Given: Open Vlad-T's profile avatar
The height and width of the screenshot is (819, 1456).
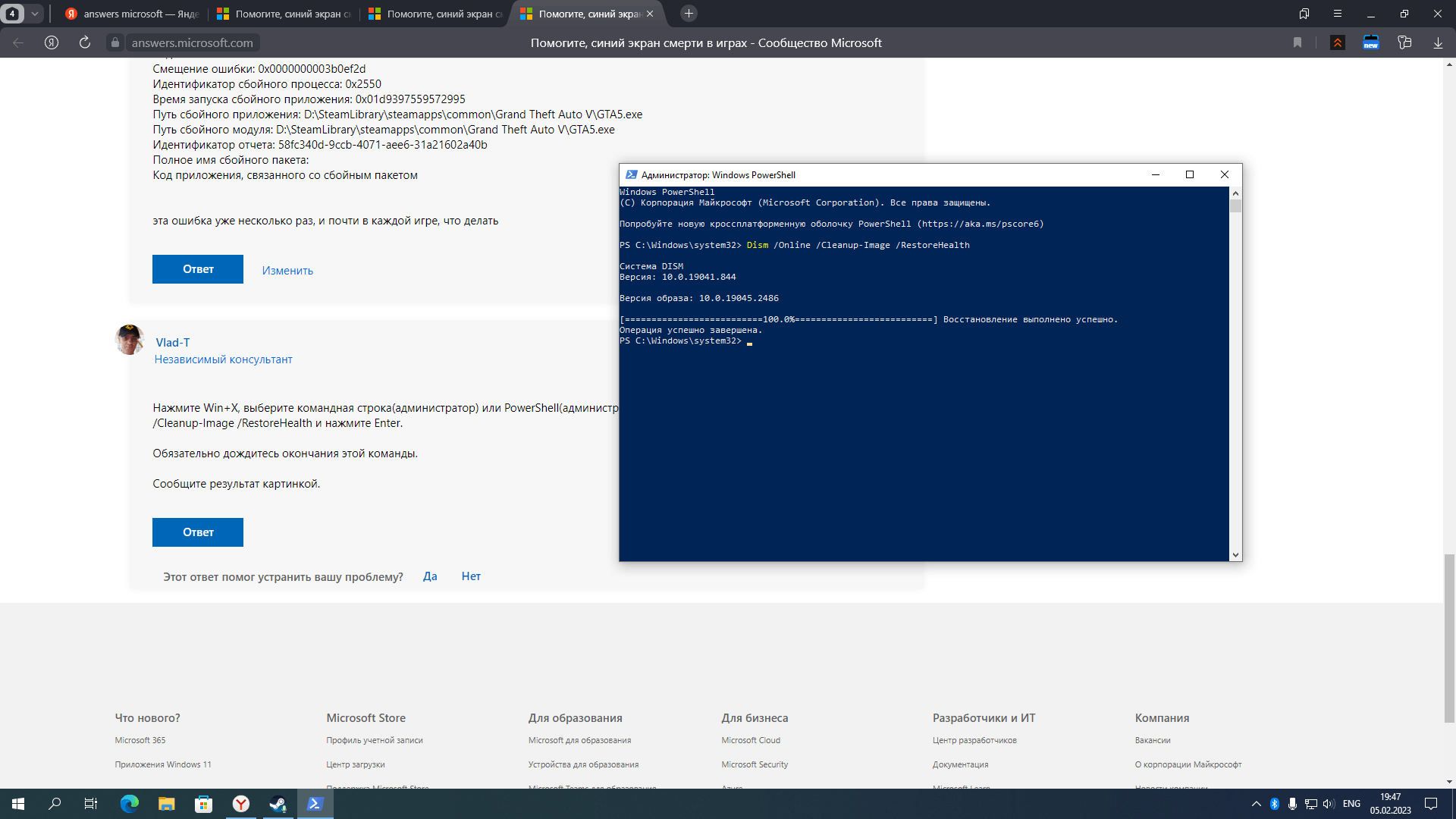Looking at the screenshot, I should (x=130, y=340).
